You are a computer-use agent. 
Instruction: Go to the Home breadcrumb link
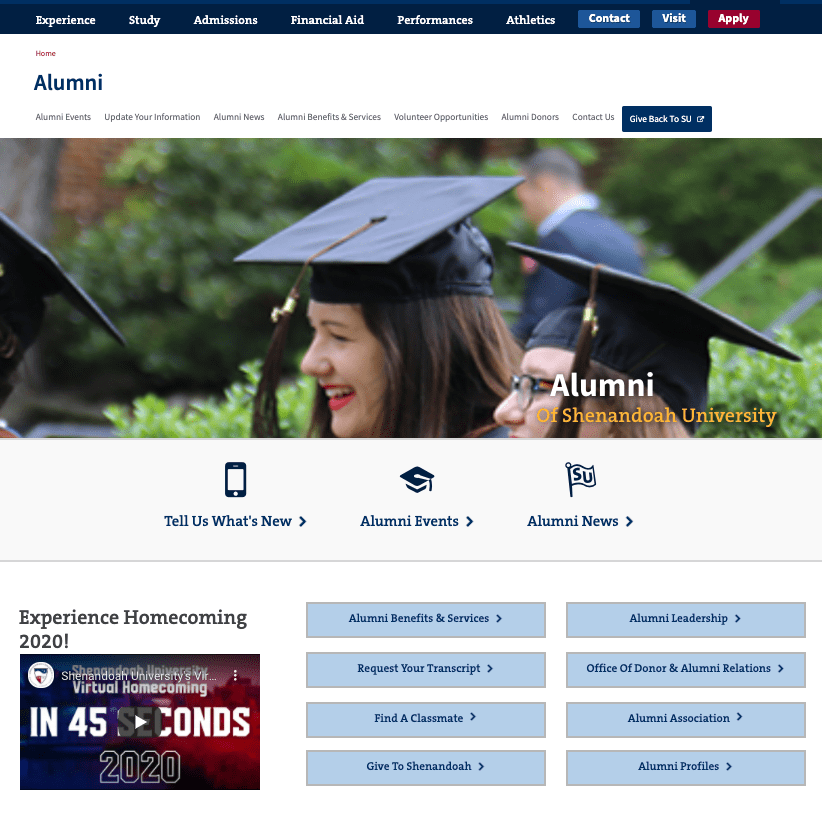tap(46, 53)
